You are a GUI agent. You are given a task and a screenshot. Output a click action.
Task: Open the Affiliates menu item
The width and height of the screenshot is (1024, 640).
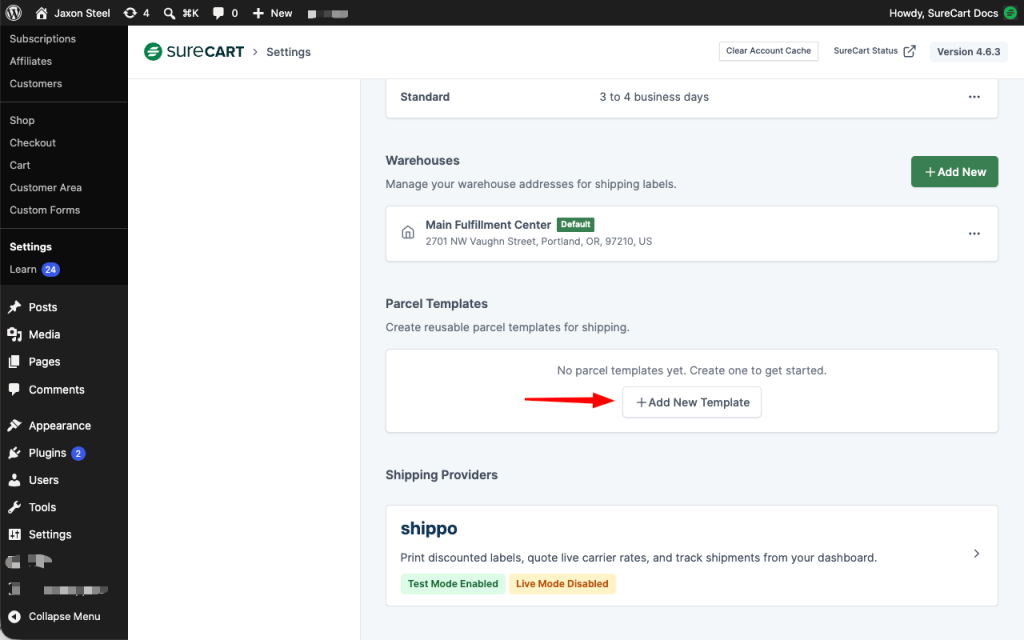[31, 61]
